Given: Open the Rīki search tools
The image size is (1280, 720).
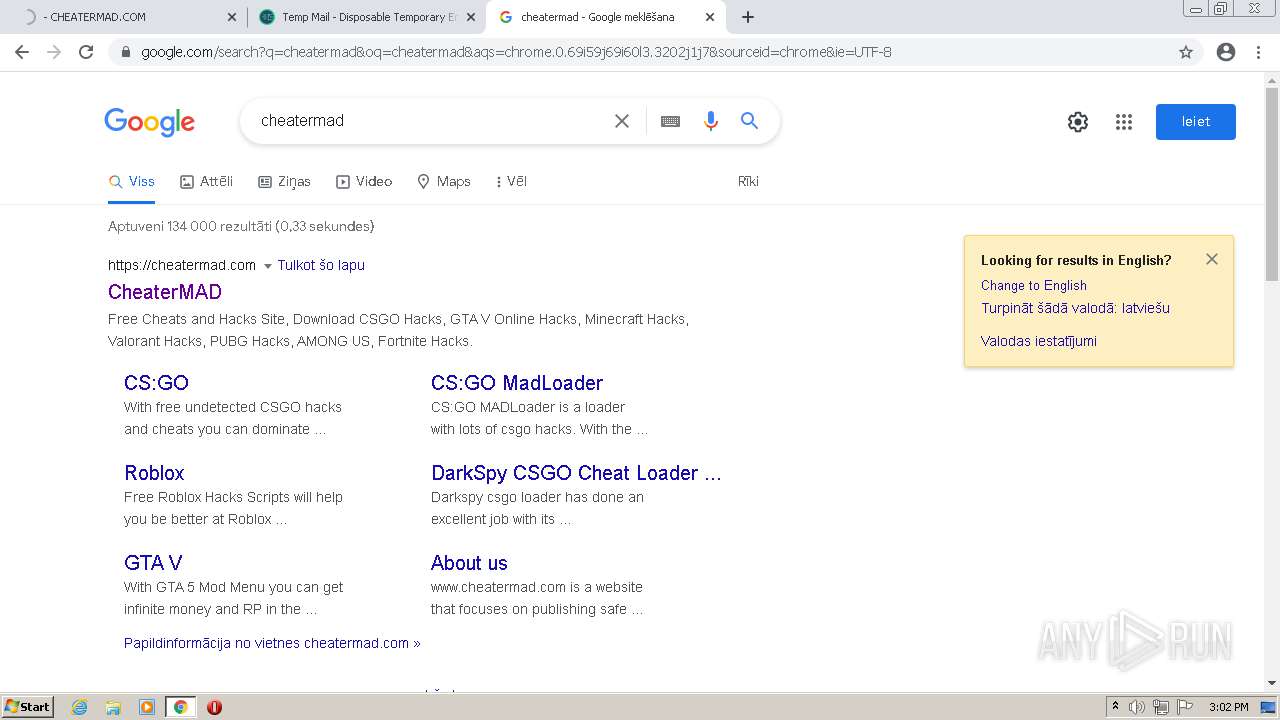Looking at the screenshot, I should tap(748, 181).
